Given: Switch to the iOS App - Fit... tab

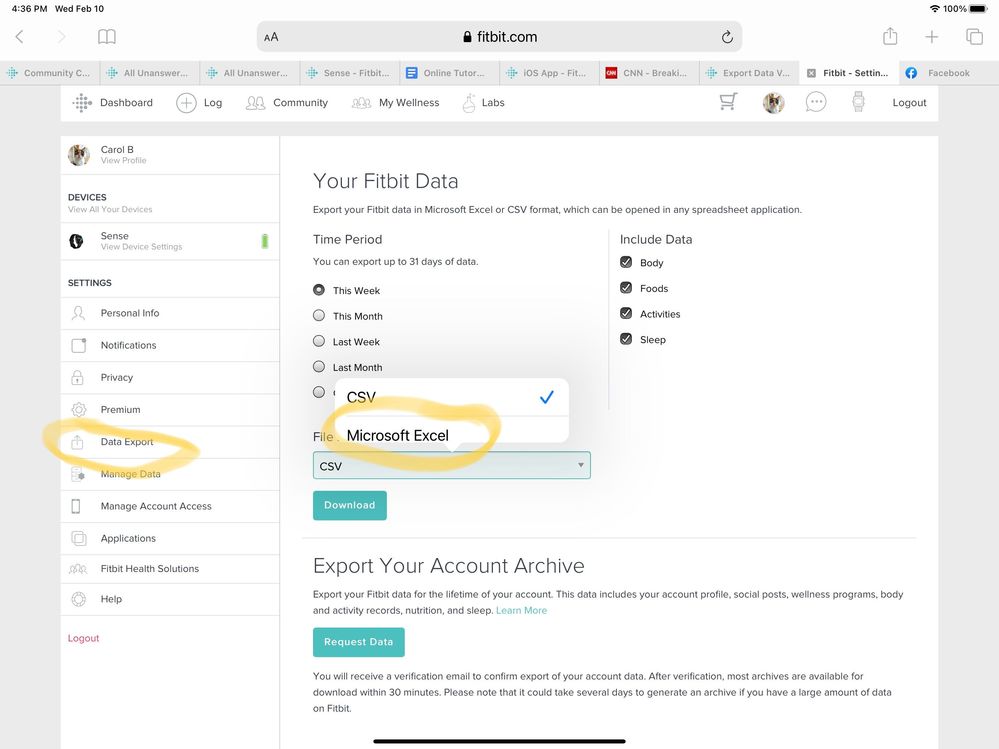Looking at the screenshot, I should [549, 73].
